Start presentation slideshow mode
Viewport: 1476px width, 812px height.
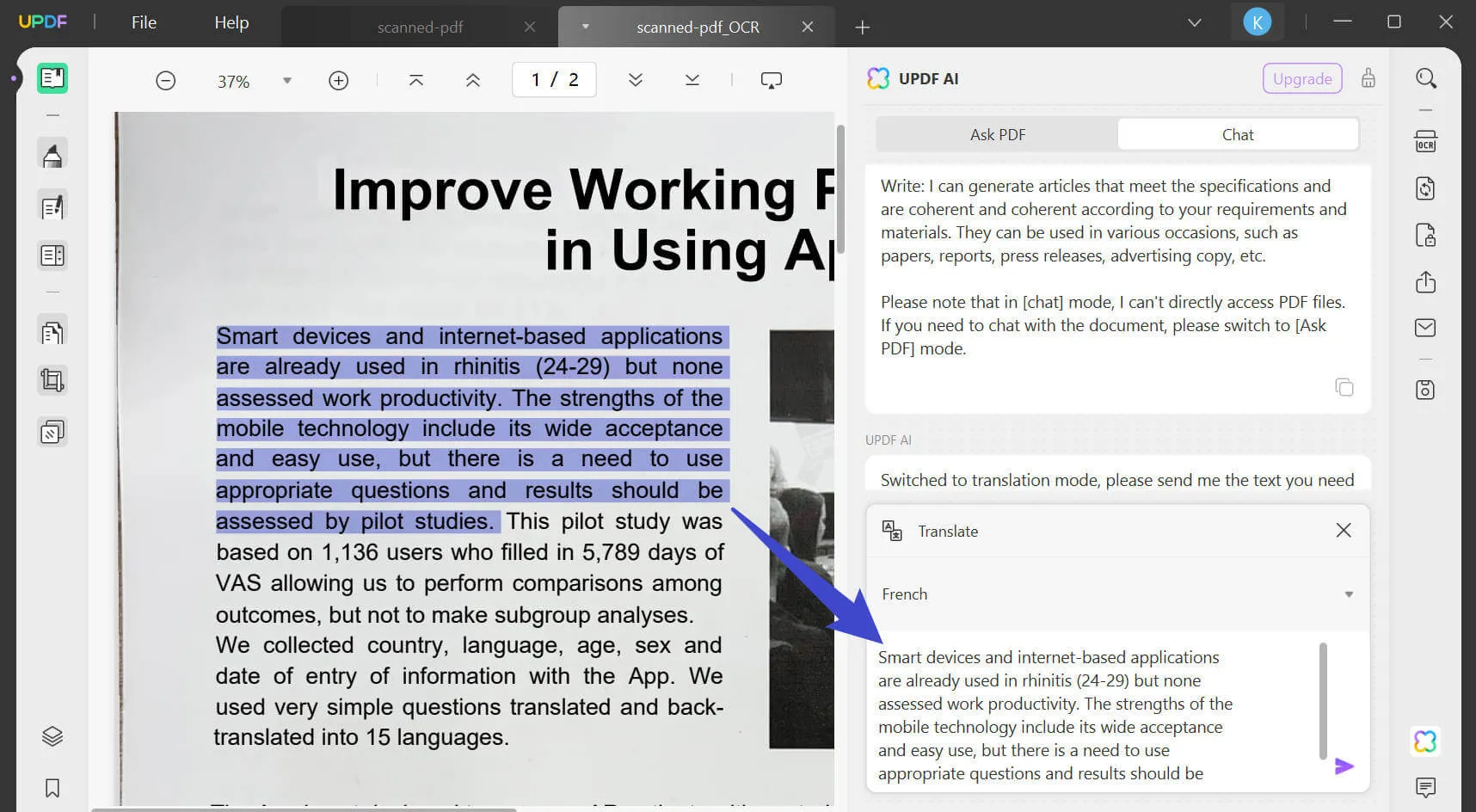pyautogui.click(x=772, y=80)
